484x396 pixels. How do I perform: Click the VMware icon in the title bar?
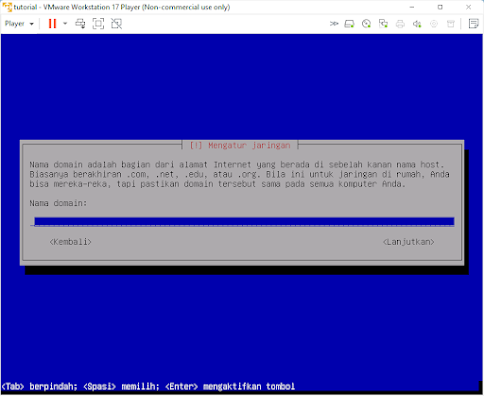coord(7,7)
